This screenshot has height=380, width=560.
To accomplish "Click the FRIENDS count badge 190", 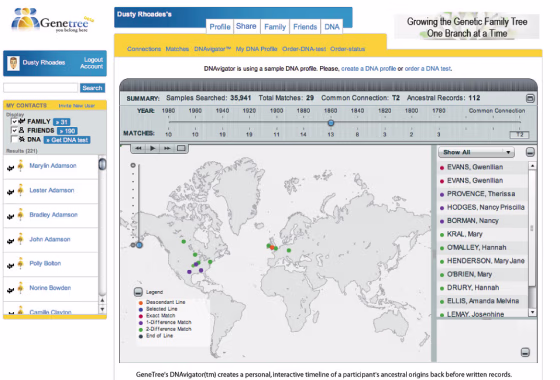I will (67, 131).
